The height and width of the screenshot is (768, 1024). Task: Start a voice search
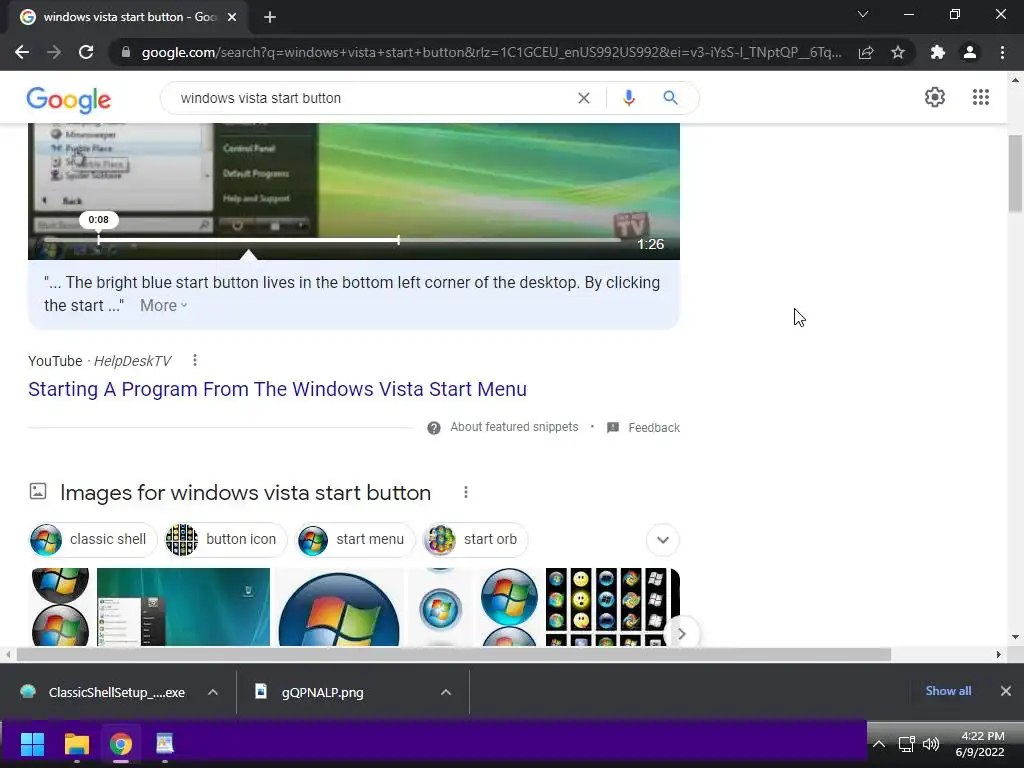click(x=628, y=98)
